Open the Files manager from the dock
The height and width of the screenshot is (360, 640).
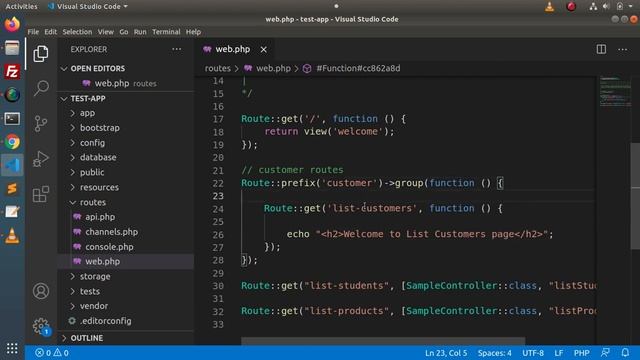click(x=12, y=48)
